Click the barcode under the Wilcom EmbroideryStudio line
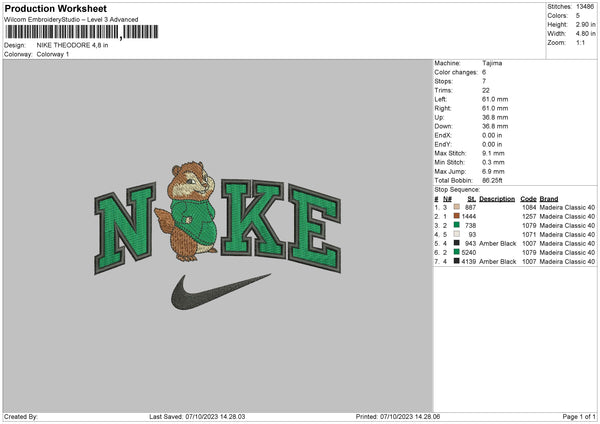Image resolution: width=600 pixels, height=424 pixels. pos(82,32)
